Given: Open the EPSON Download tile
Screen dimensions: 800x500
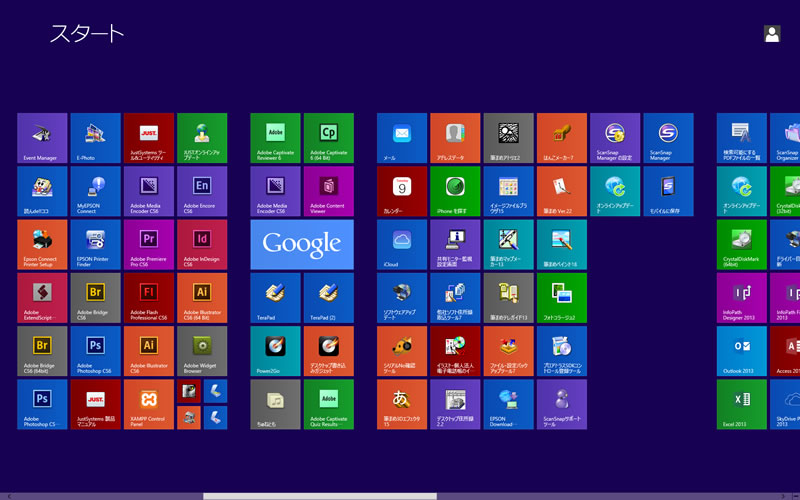Looking at the screenshot, I should (509, 405).
